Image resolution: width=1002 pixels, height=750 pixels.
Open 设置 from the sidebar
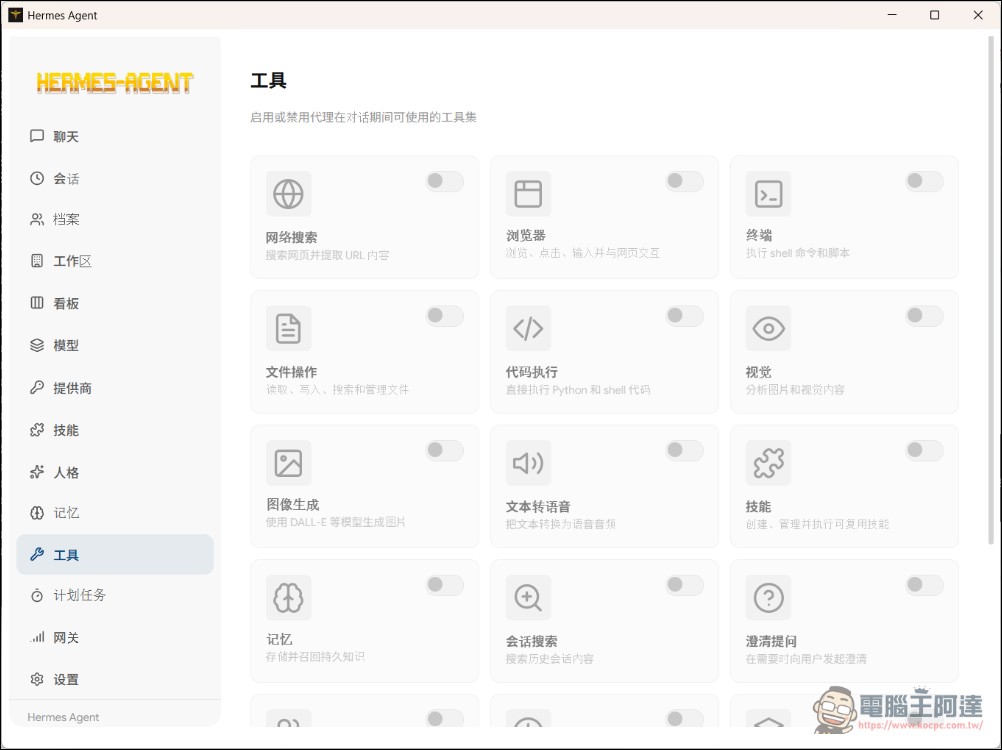[x=115, y=679]
